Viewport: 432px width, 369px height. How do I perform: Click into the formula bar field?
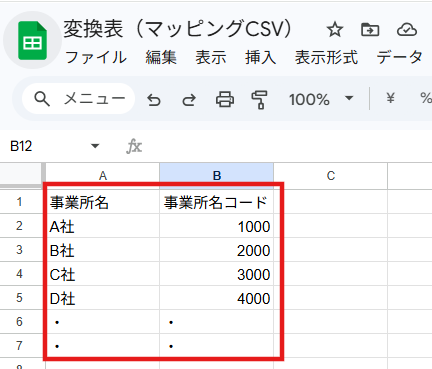coord(287,146)
